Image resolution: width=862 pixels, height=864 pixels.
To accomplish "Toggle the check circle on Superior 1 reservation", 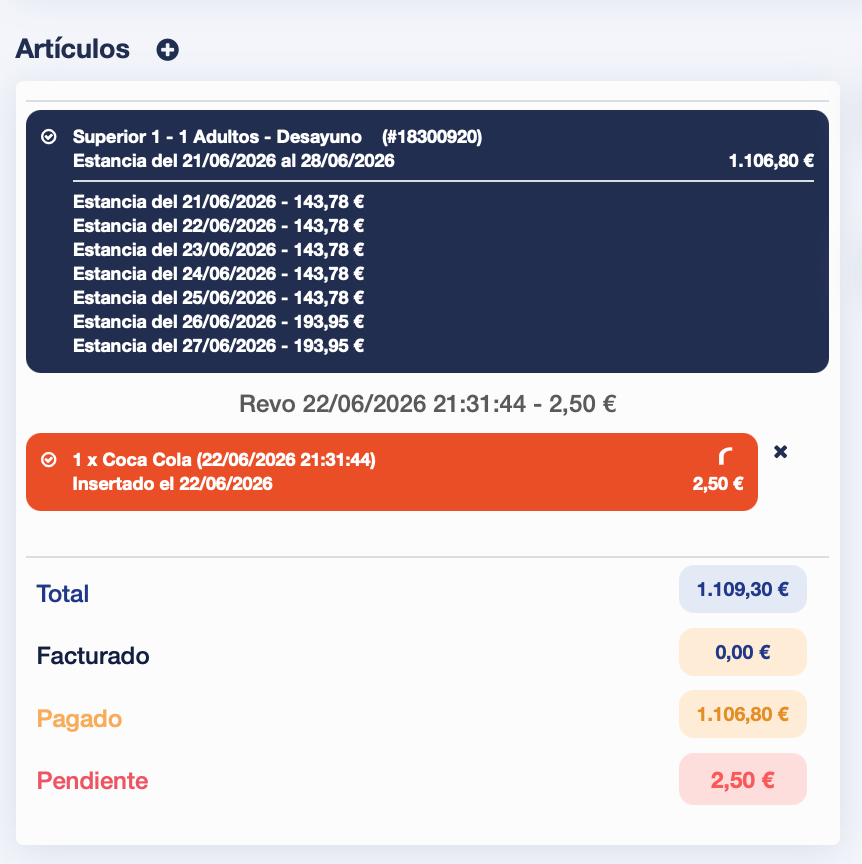I will click(49, 137).
